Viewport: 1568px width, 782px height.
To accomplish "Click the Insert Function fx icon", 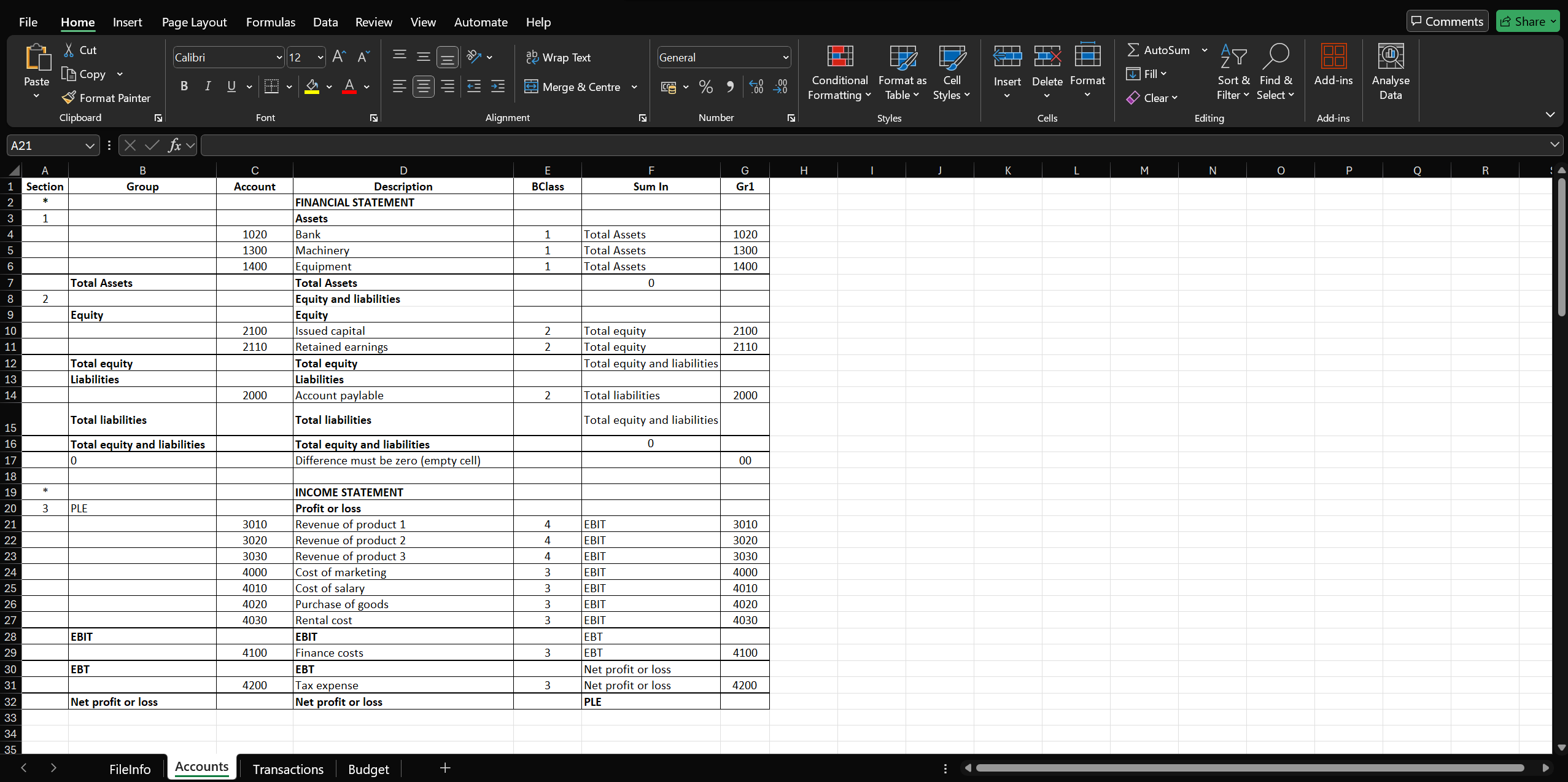I will click(174, 146).
